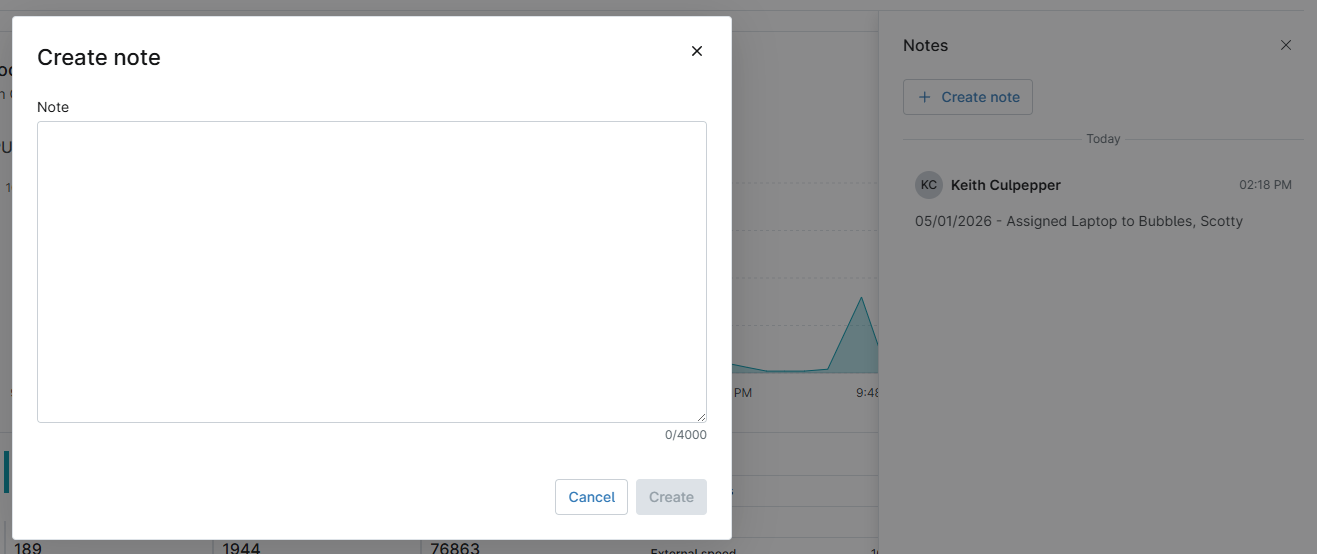Select Keith Culpepper author name
Screen dimensions: 1317x554
pos(1006,185)
